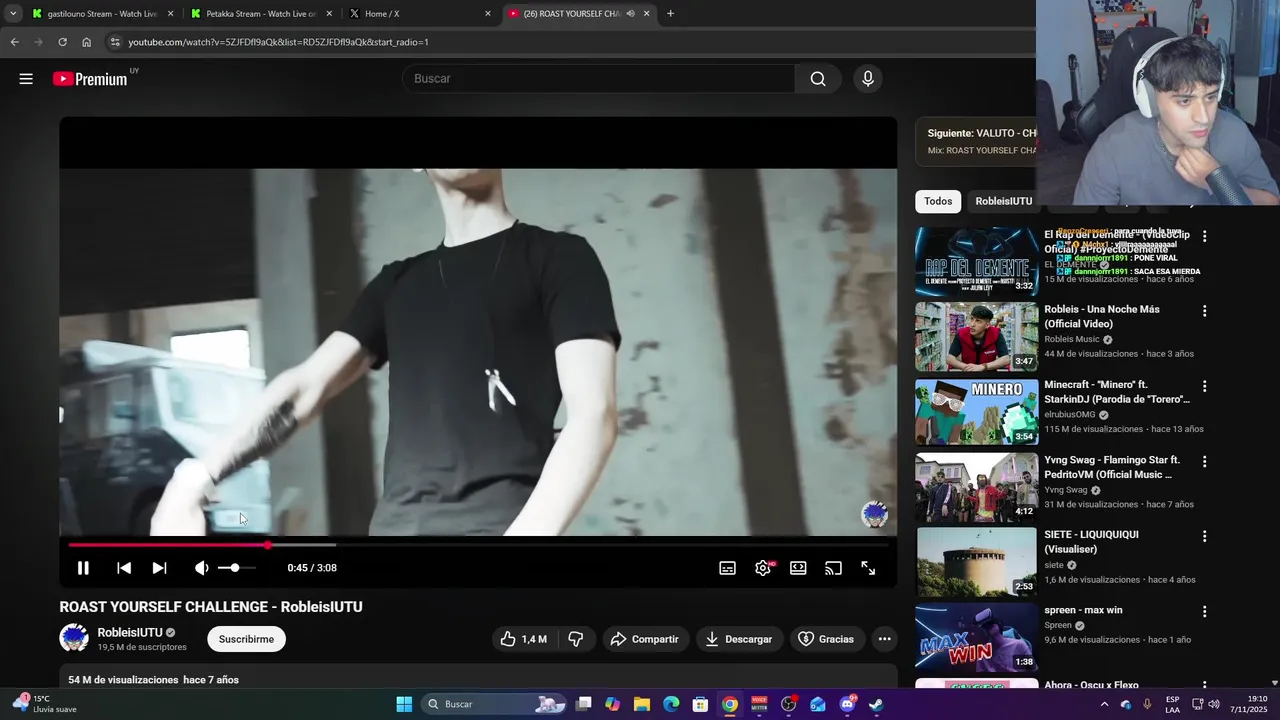Open options menu for SIETE LIQUIQUIQUI video

click(x=1204, y=537)
